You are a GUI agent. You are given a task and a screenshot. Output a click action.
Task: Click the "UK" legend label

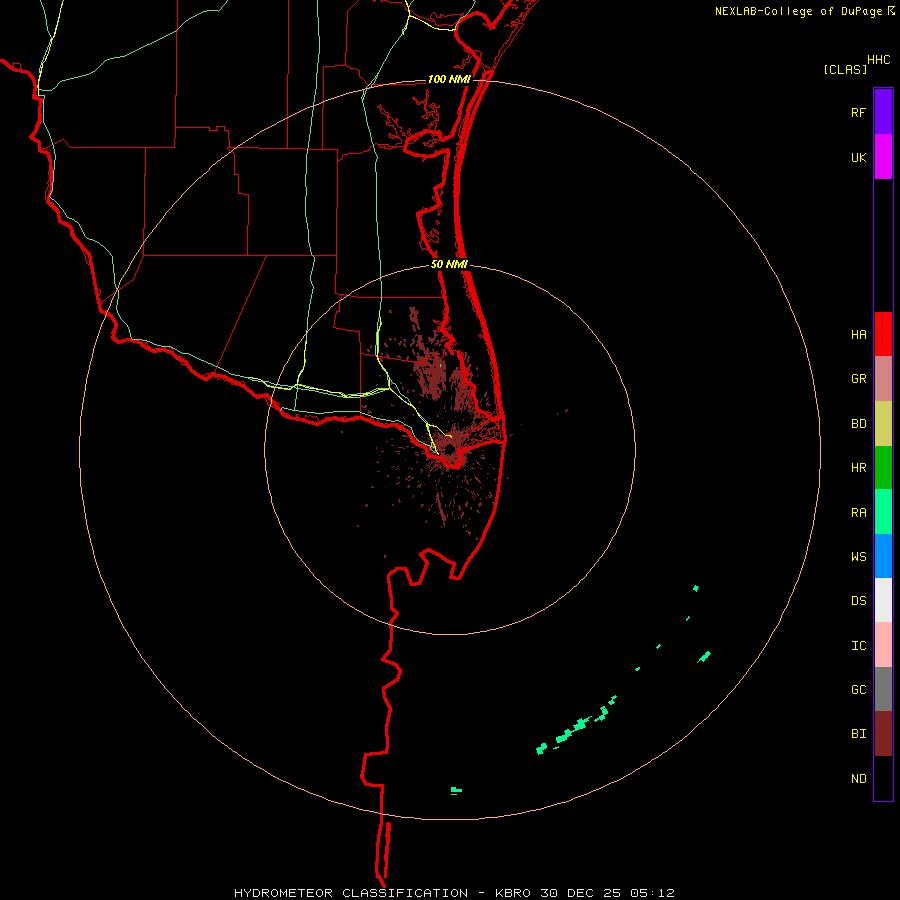click(x=859, y=158)
